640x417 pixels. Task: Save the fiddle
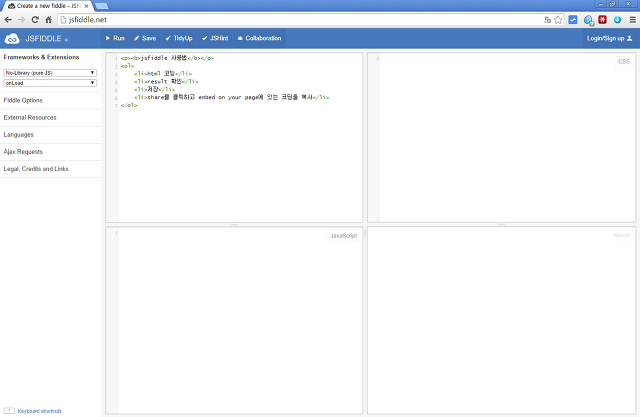point(145,38)
